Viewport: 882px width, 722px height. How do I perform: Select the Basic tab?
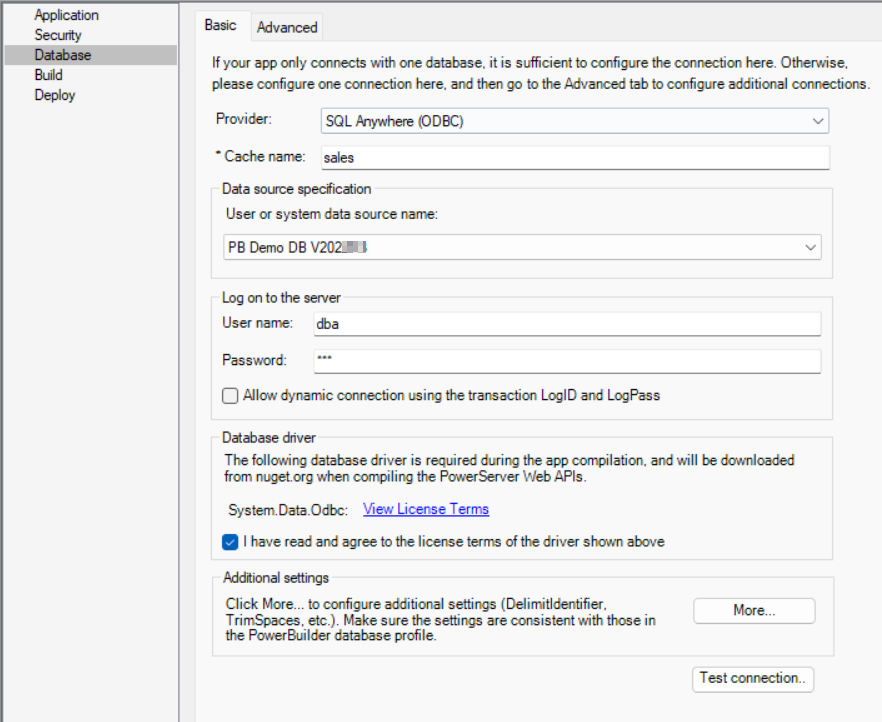click(221, 26)
